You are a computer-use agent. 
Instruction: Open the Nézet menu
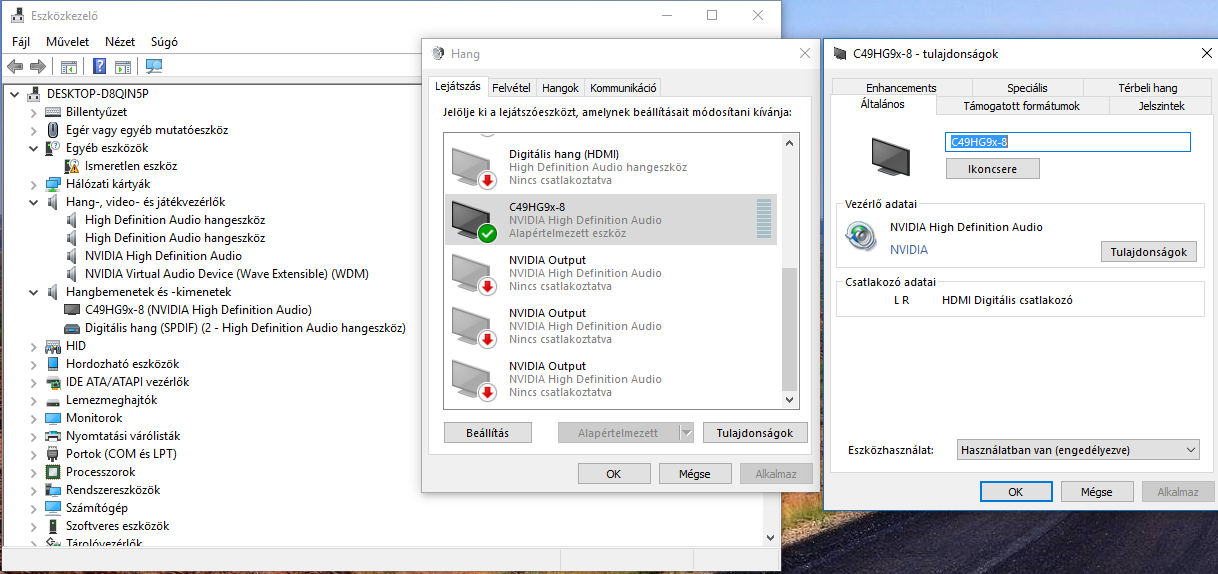[120, 42]
